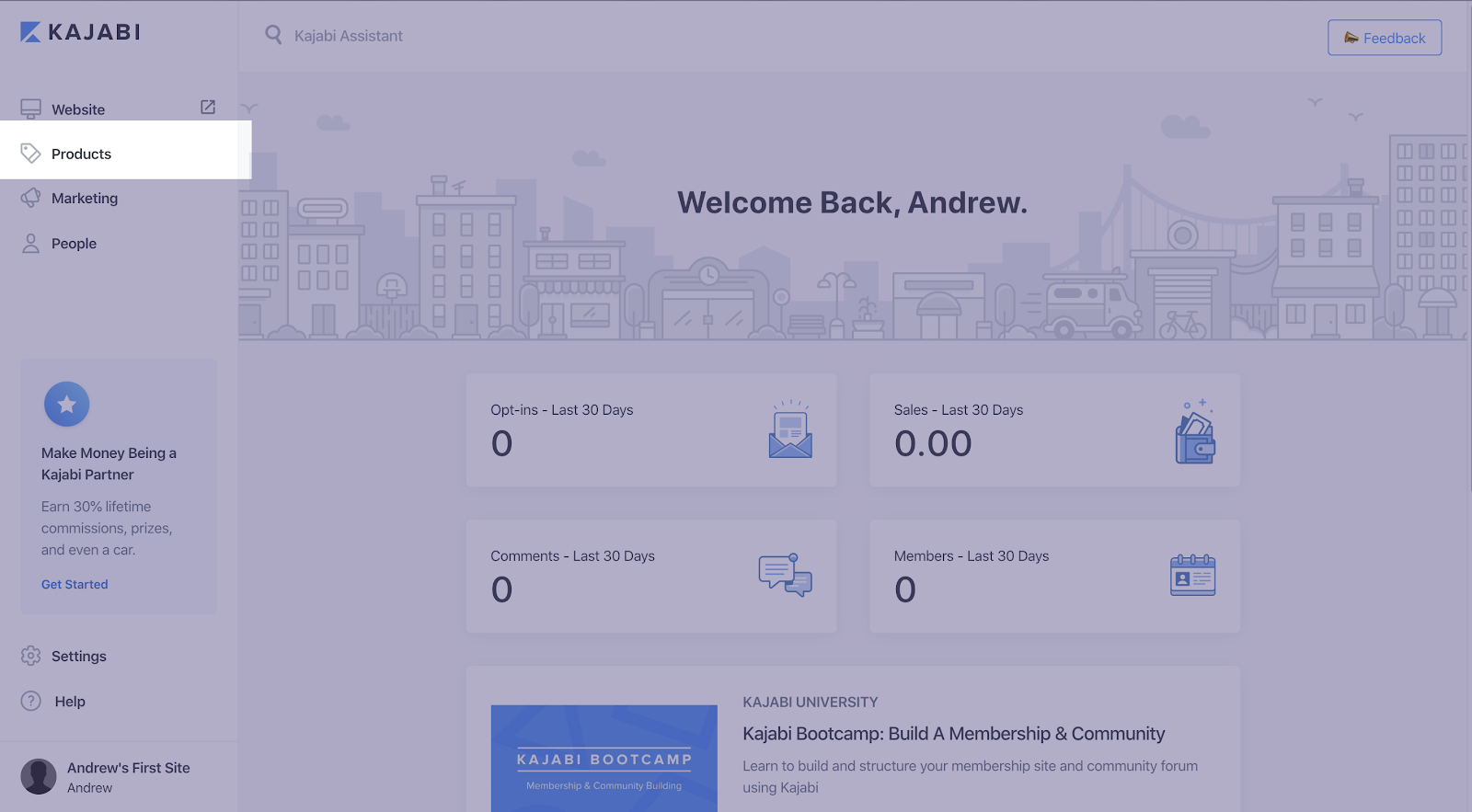Focus the Kajabi Assistant search field

(349, 36)
